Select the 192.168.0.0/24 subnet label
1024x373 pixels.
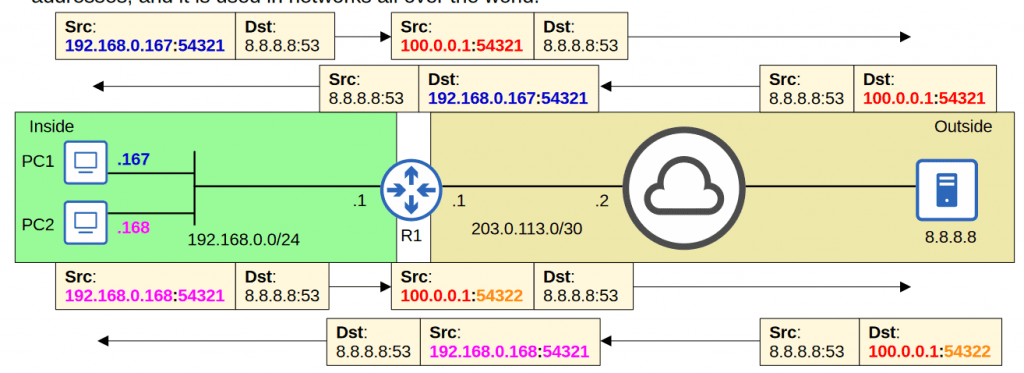(x=244, y=240)
